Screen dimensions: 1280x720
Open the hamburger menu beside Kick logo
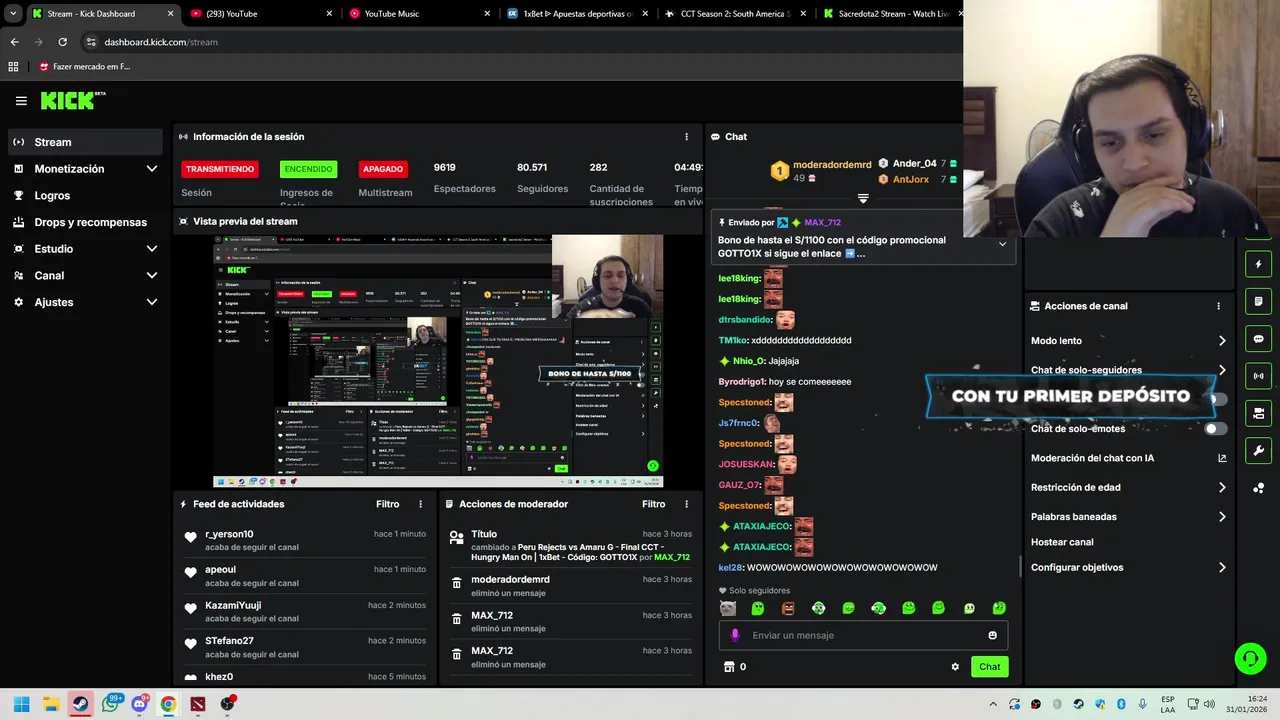[x=21, y=101]
